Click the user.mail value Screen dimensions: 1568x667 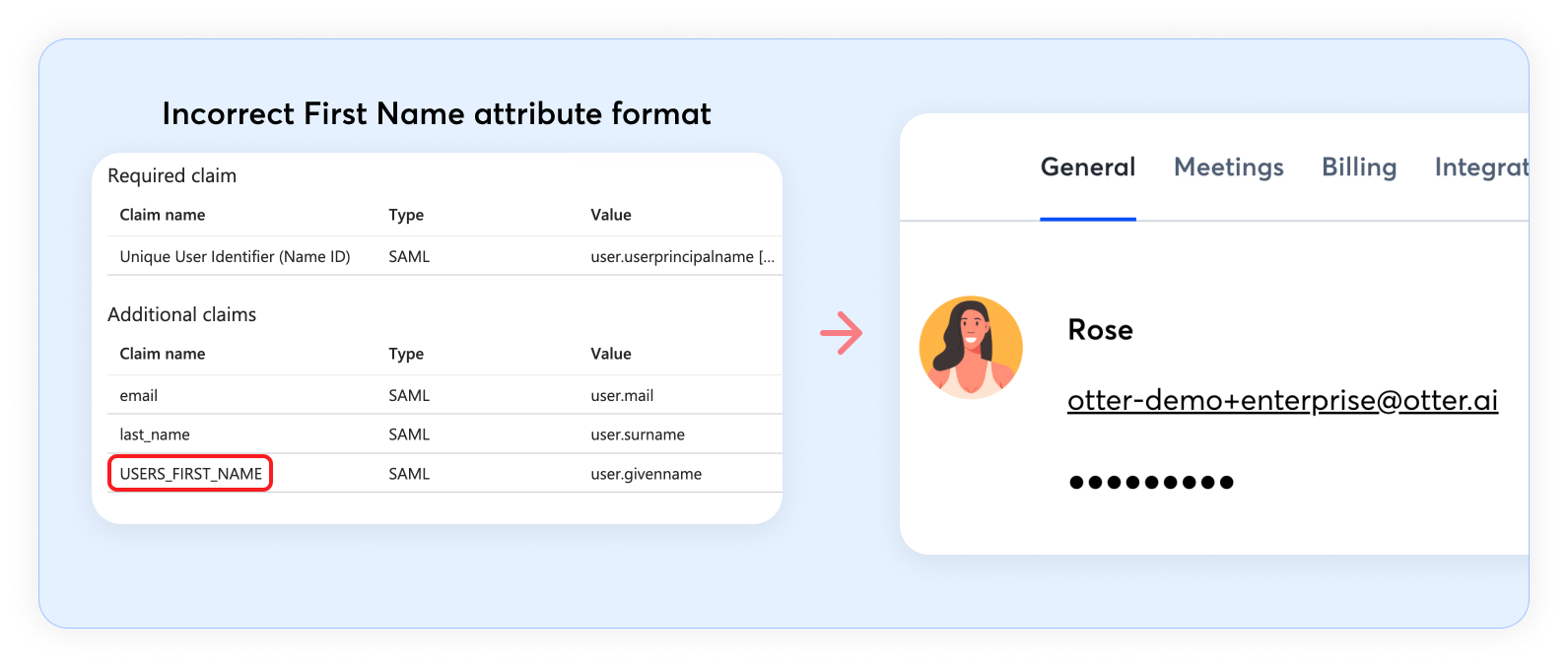click(x=622, y=395)
